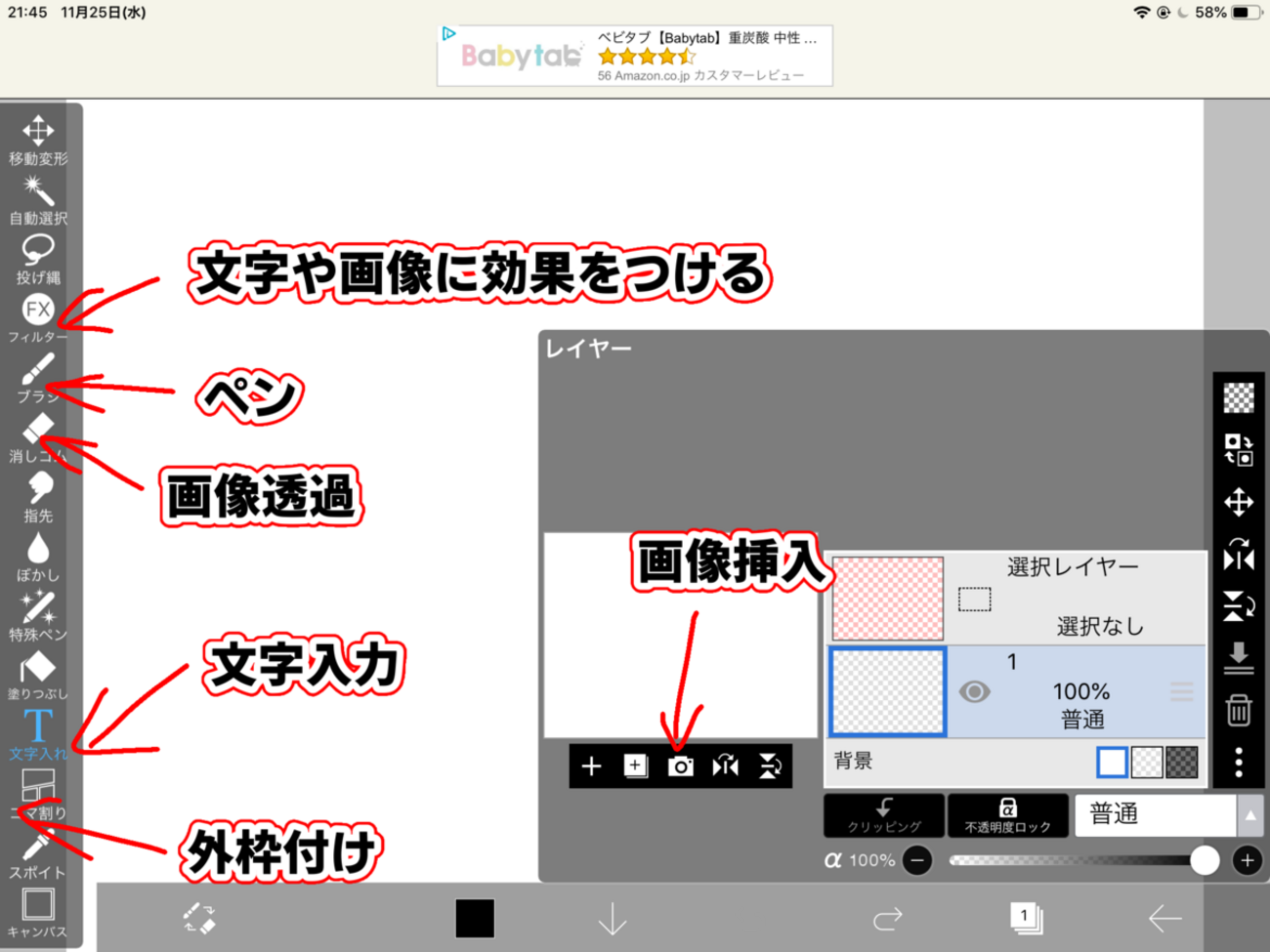Tap the checkerboard icon in the layer side strip

1239,397
